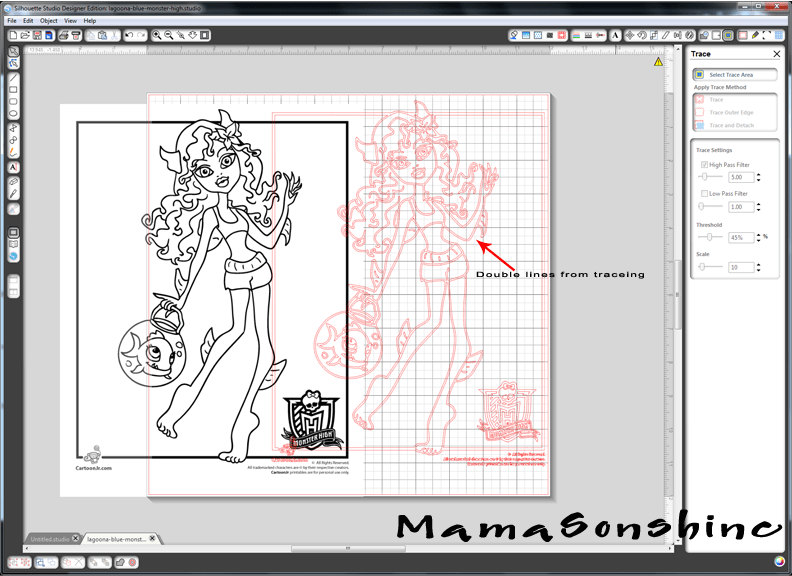792x576 pixels.
Task: Enable the Low Pass Filter checkbox
Action: pyautogui.click(x=705, y=194)
